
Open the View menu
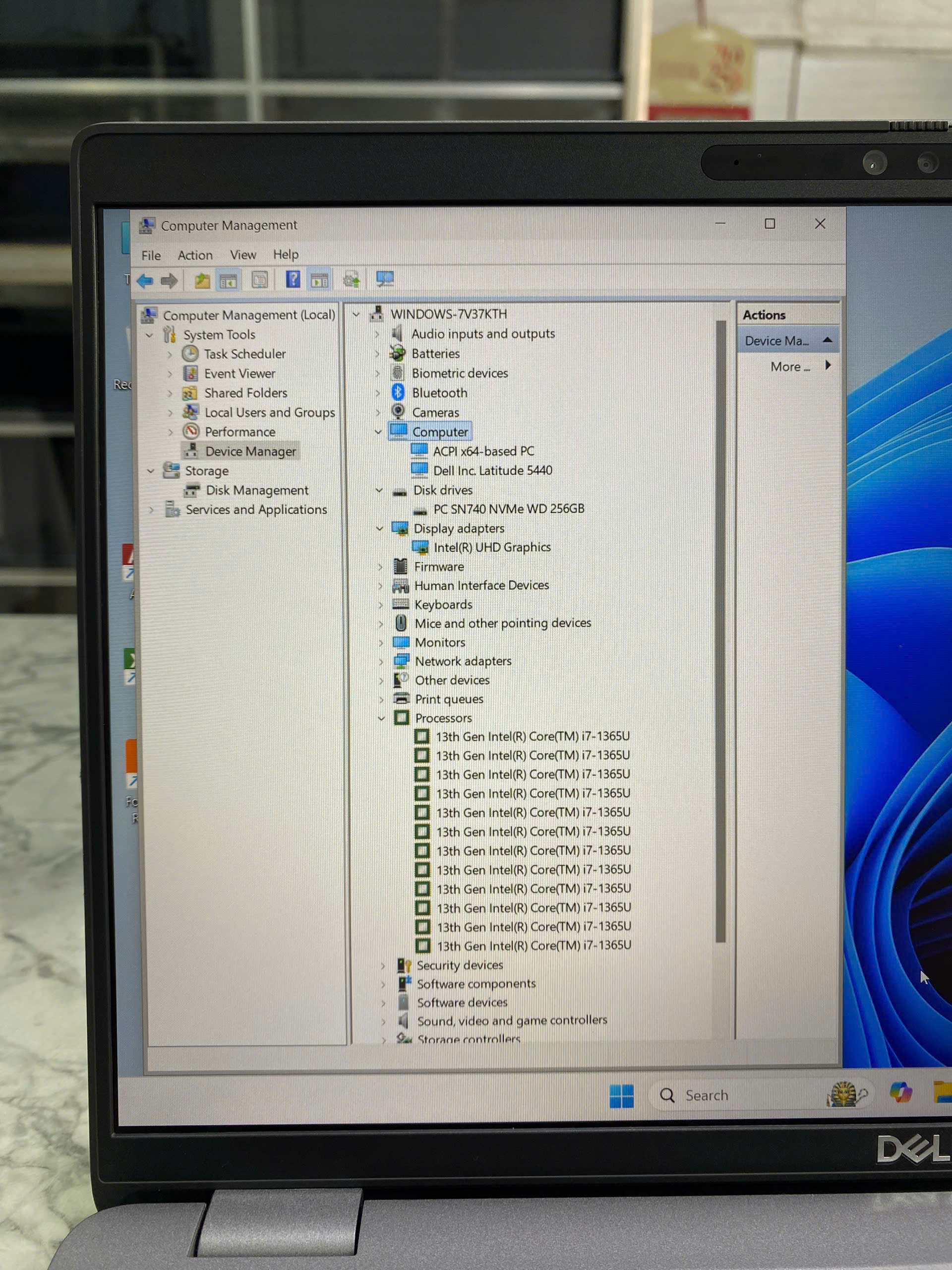click(243, 254)
